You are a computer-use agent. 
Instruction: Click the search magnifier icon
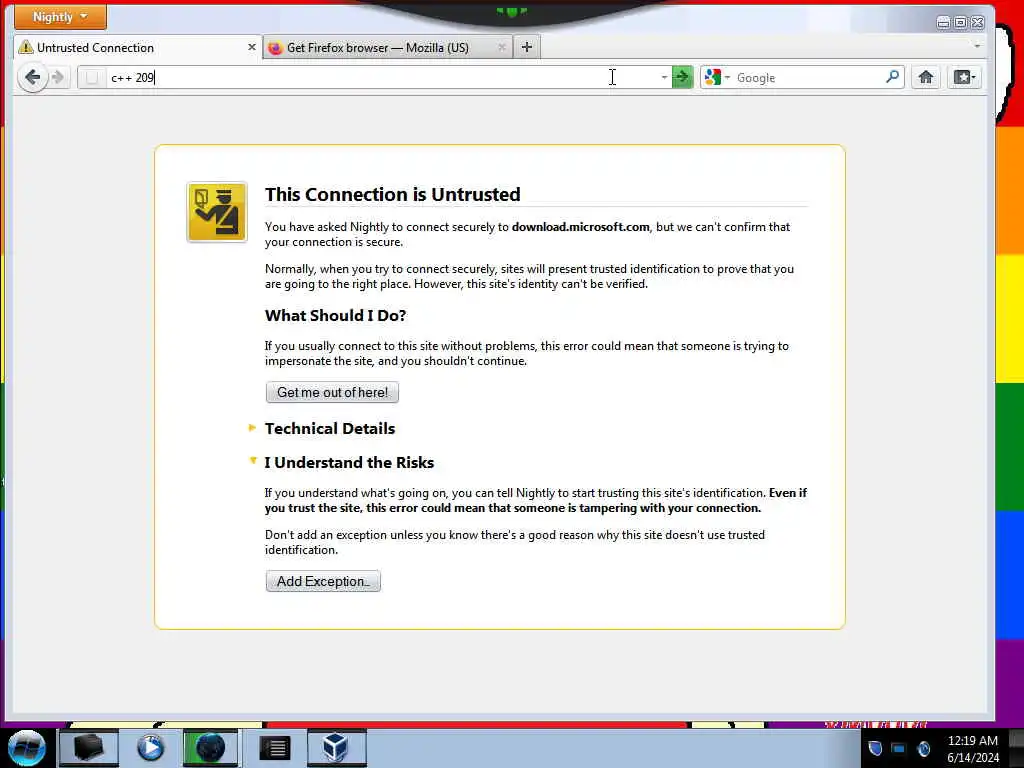892,77
